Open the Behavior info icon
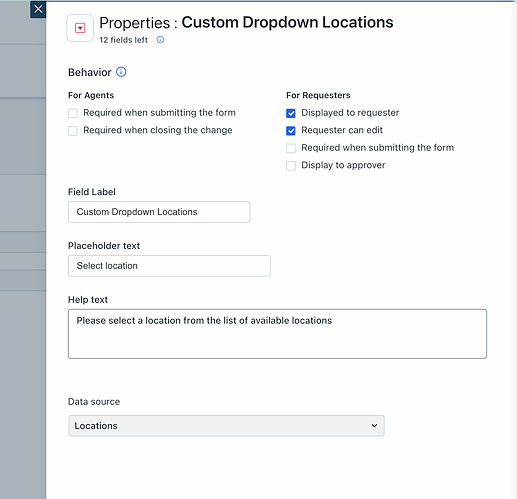This screenshot has width=517, height=499. click(x=121, y=72)
